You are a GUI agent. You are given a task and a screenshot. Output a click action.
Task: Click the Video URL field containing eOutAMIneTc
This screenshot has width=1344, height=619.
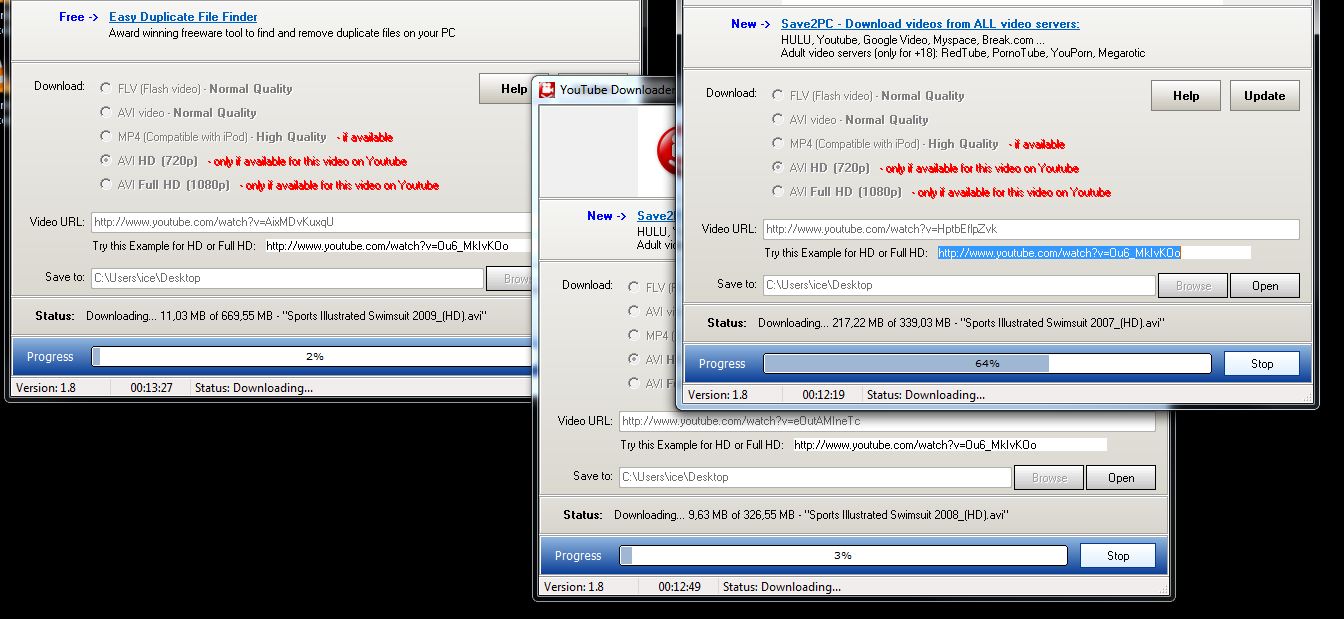[887, 421]
